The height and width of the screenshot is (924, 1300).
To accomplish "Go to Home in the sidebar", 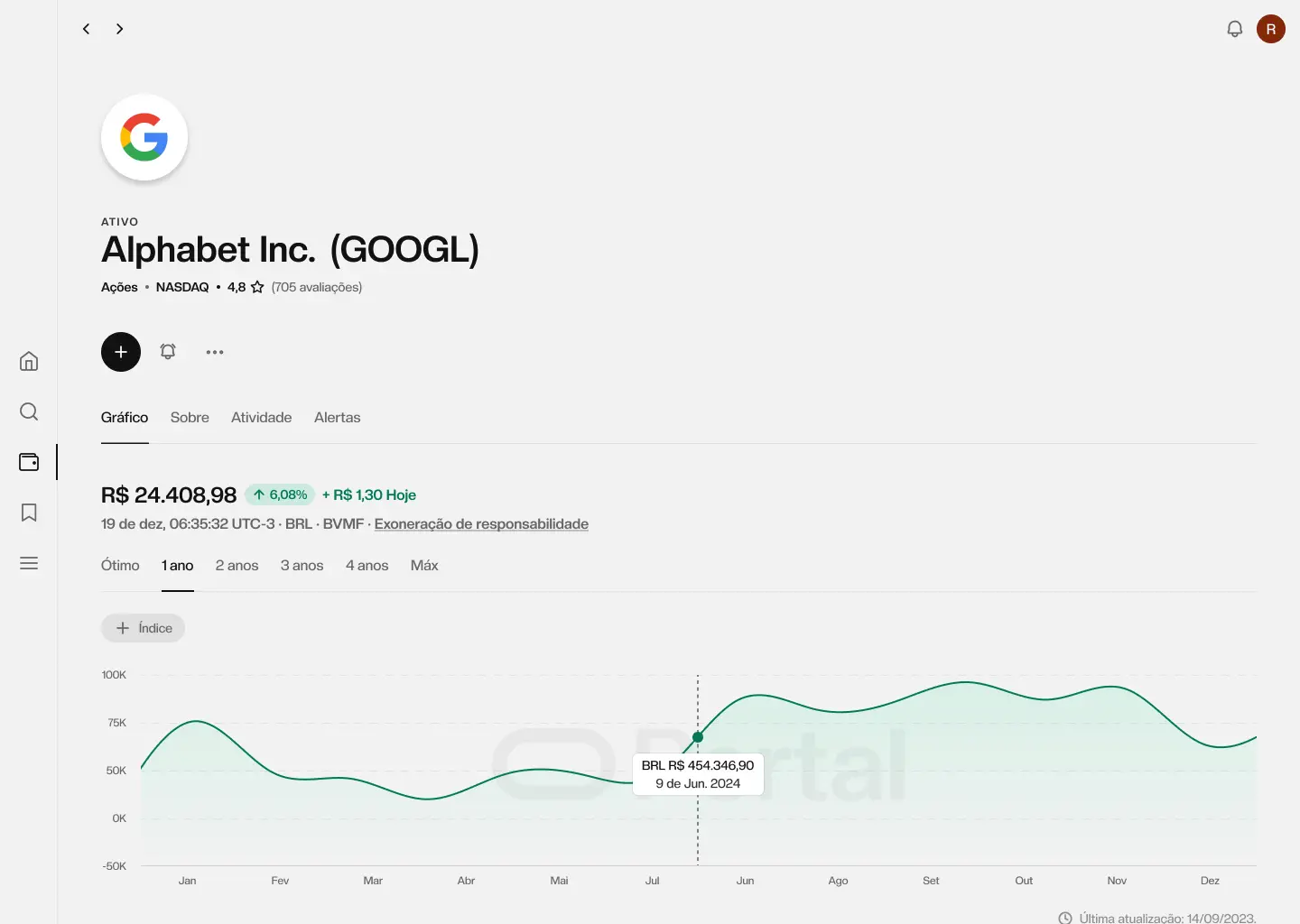I will [29, 361].
